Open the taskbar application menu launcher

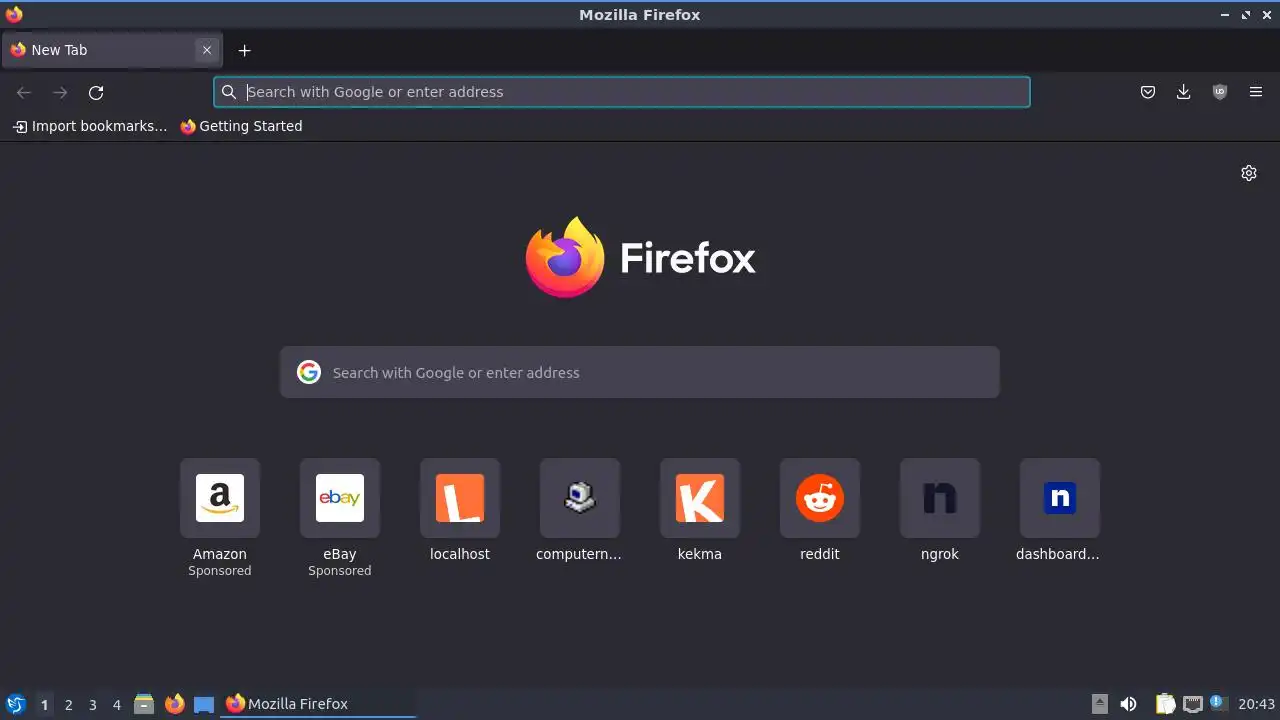(x=15, y=704)
